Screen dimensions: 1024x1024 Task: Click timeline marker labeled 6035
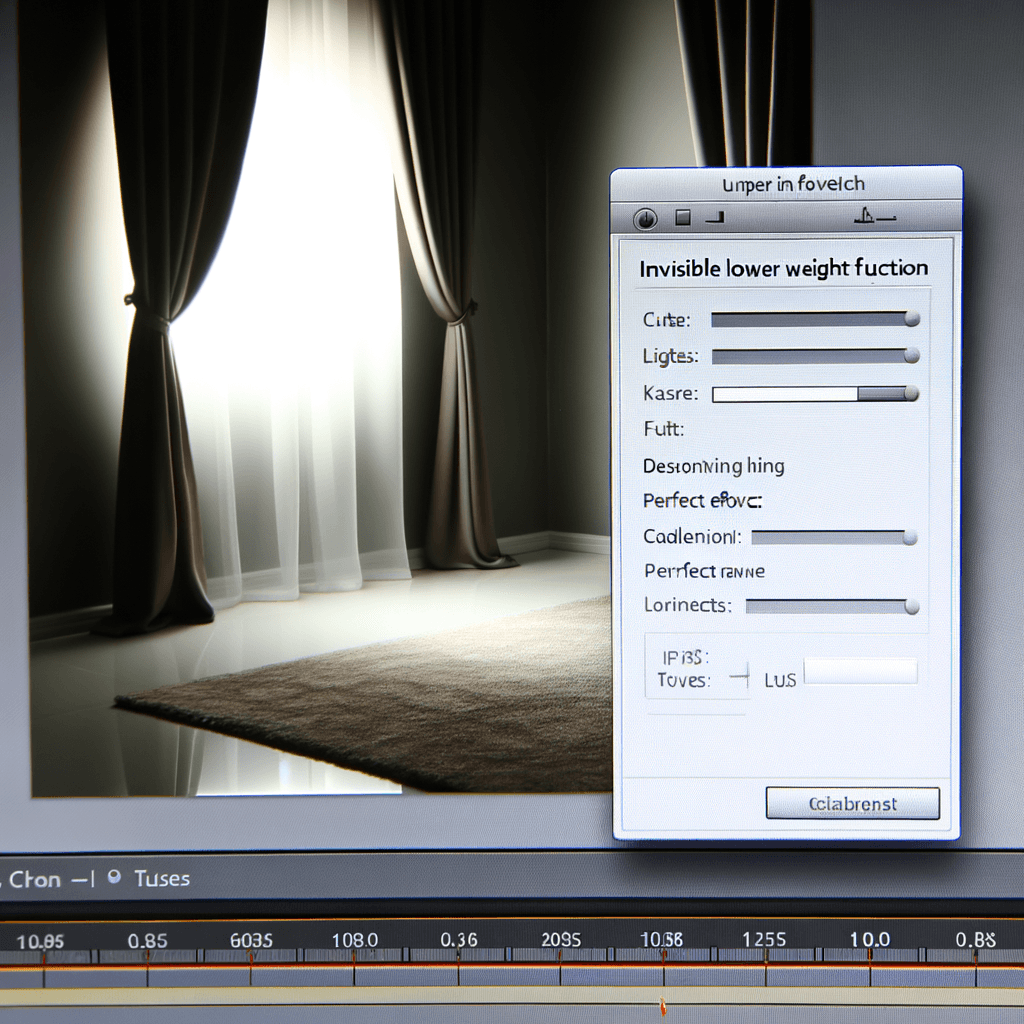[251, 940]
